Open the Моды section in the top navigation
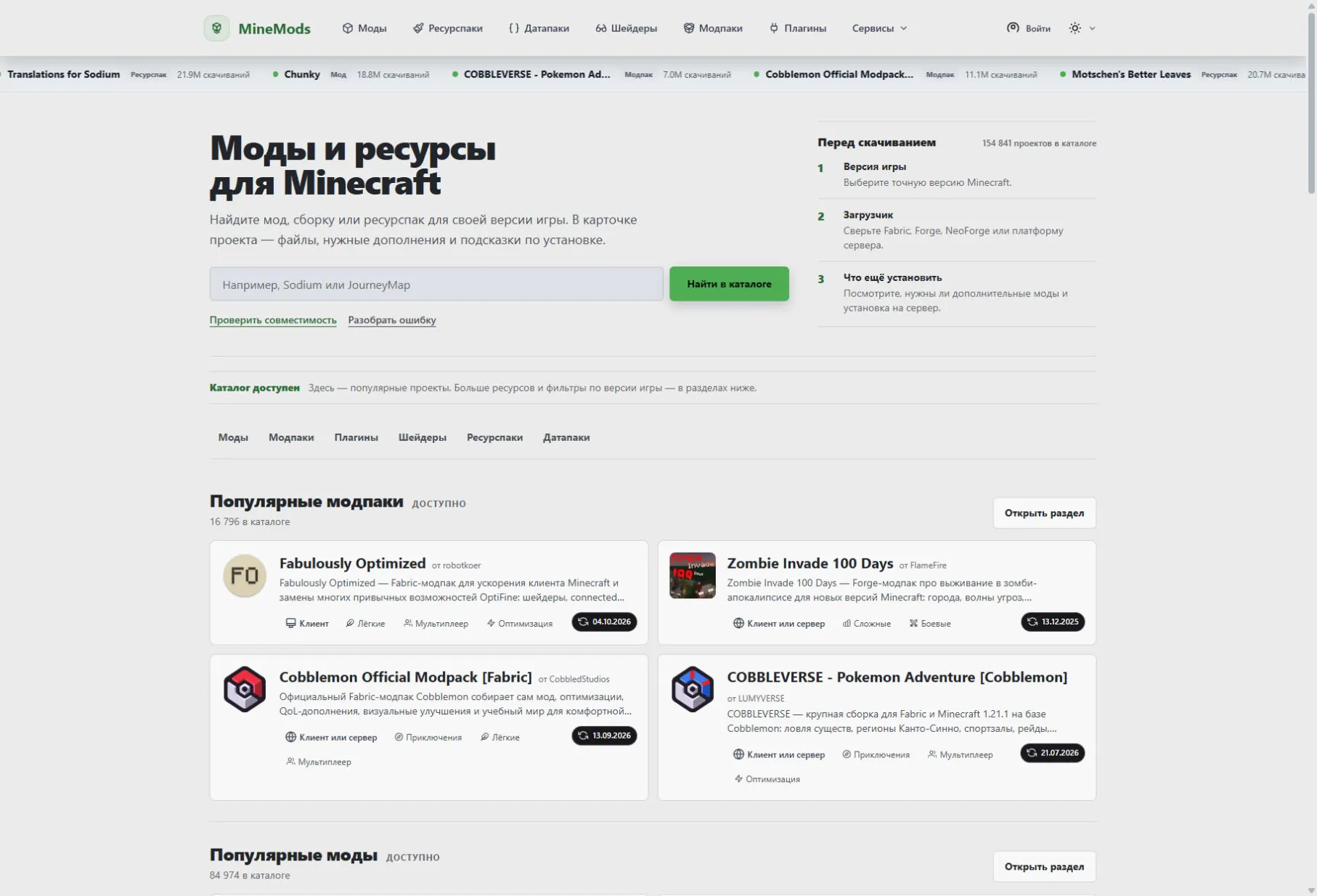 364,28
